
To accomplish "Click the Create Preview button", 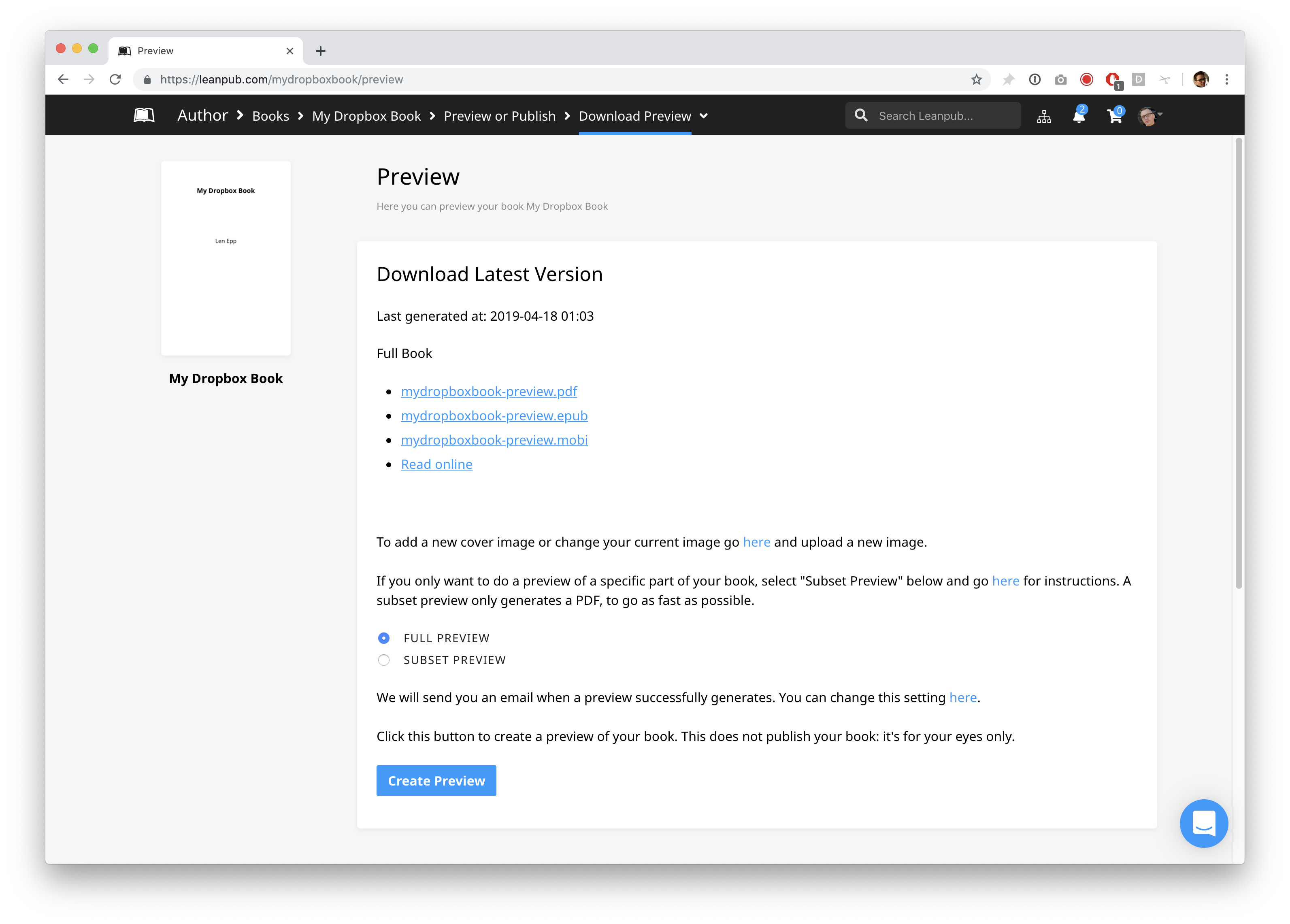I will (x=436, y=781).
